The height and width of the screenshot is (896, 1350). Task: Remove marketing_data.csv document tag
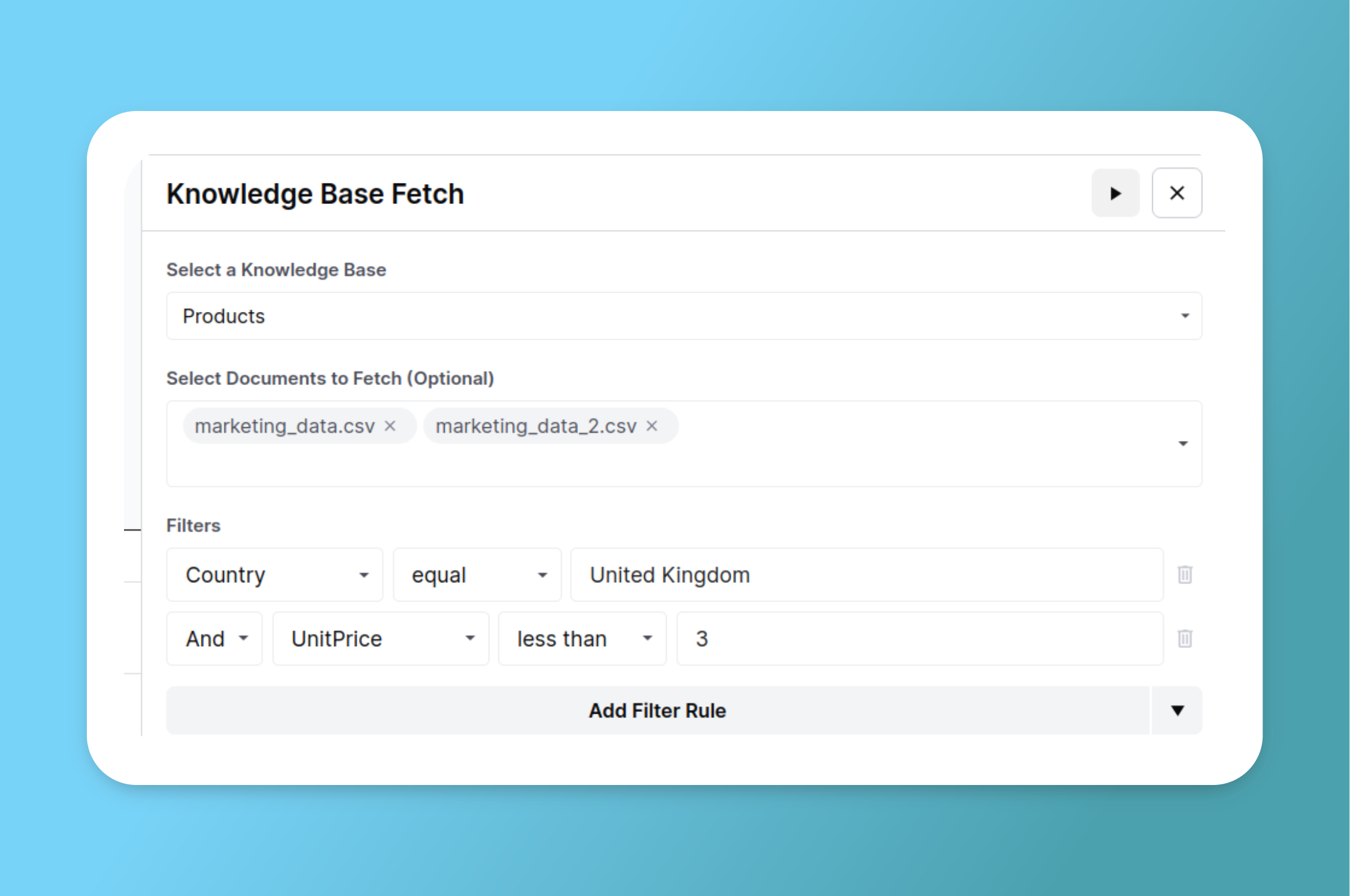(390, 426)
